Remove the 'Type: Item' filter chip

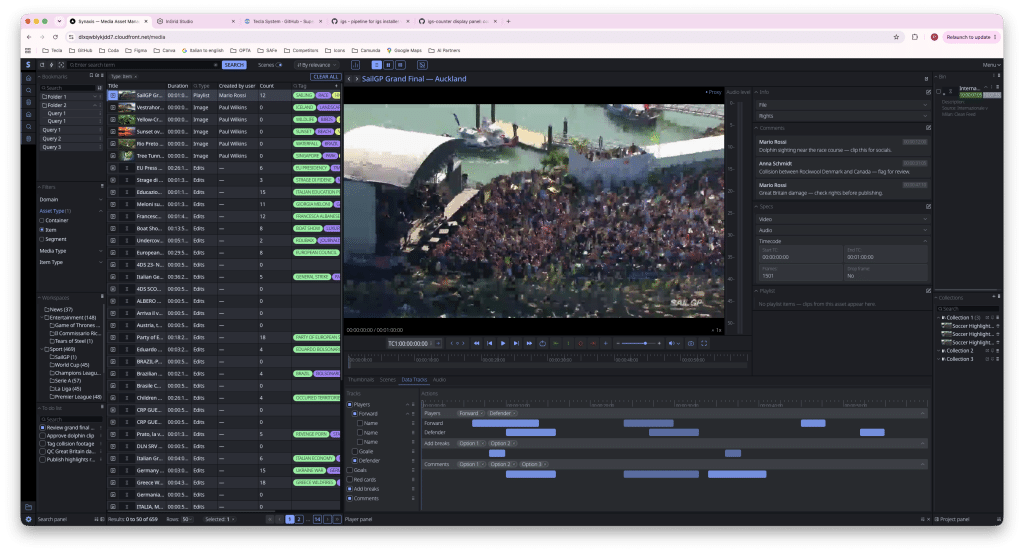135,77
